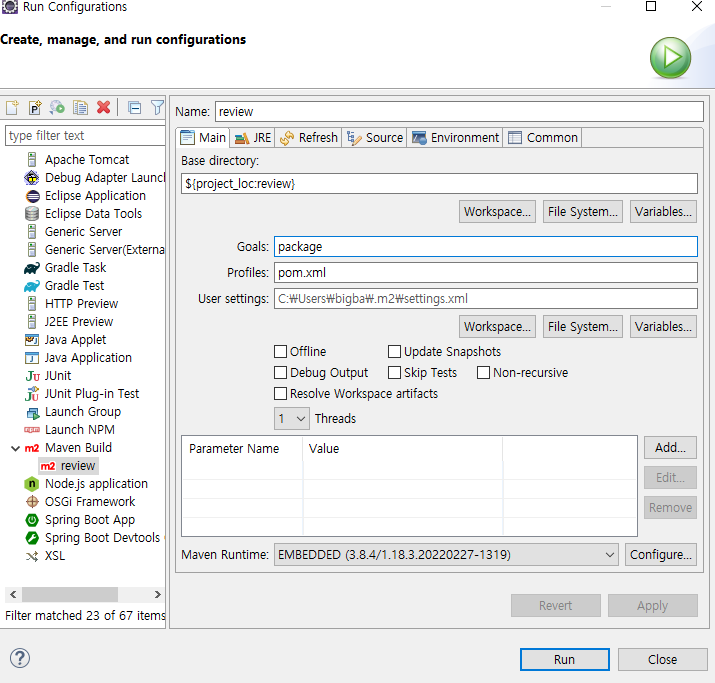
Task: Toggle Non-recursive checkbox
Action: point(483,373)
